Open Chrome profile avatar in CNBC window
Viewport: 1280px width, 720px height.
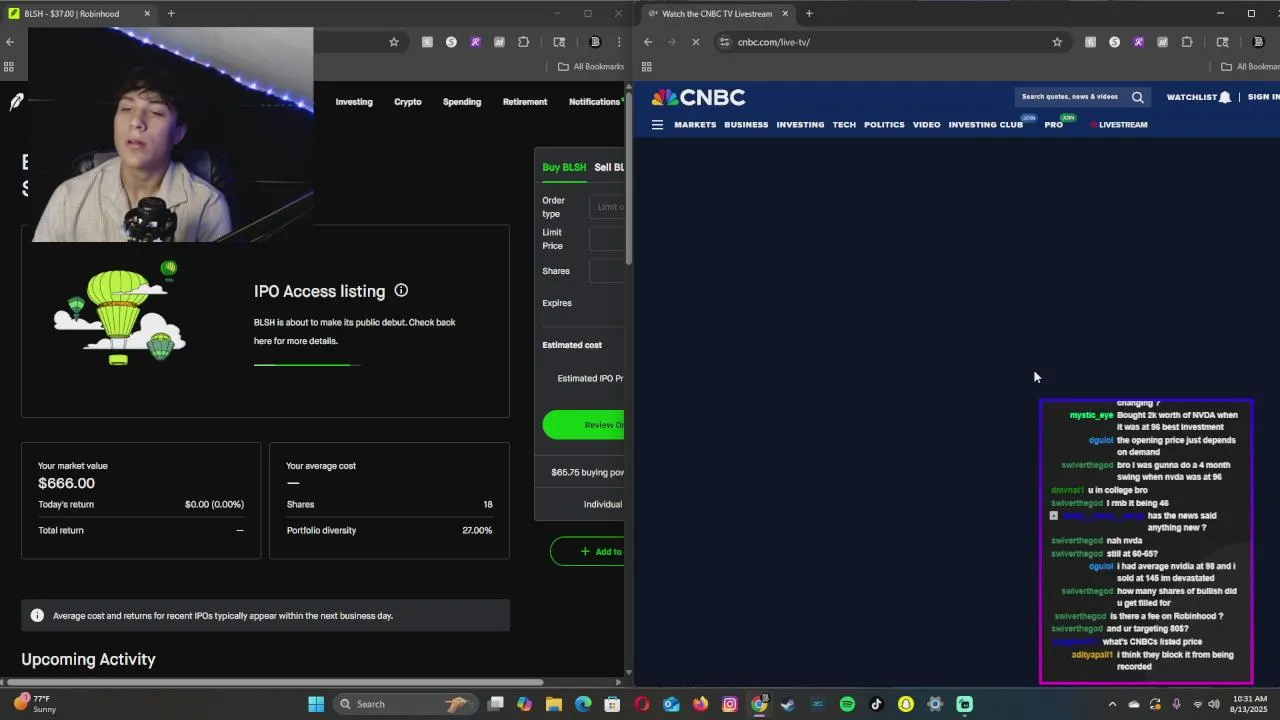pos(1259,42)
